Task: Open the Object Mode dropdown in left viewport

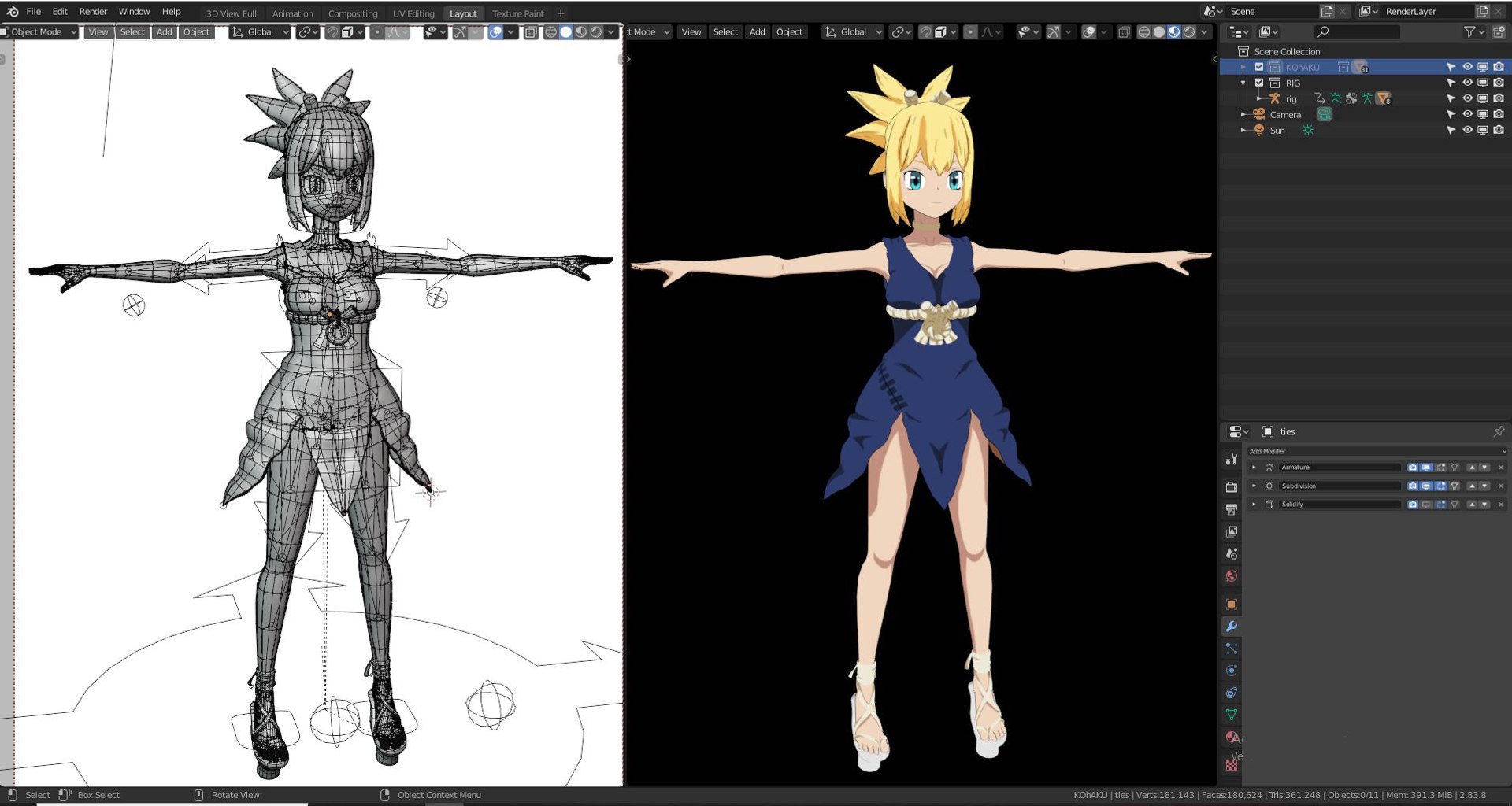Action: pyautogui.click(x=39, y=32)
